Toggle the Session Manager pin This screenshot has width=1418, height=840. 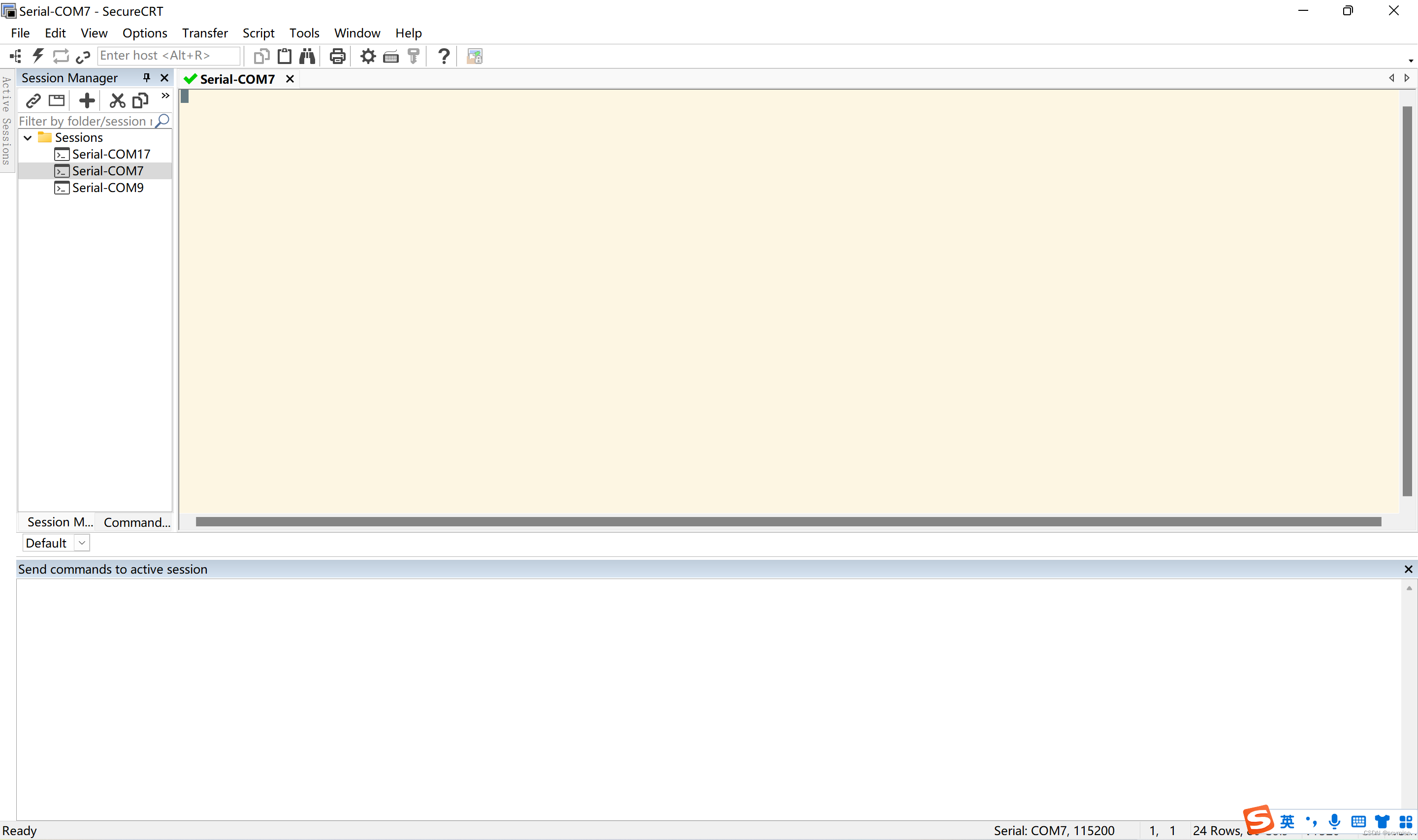147,77
